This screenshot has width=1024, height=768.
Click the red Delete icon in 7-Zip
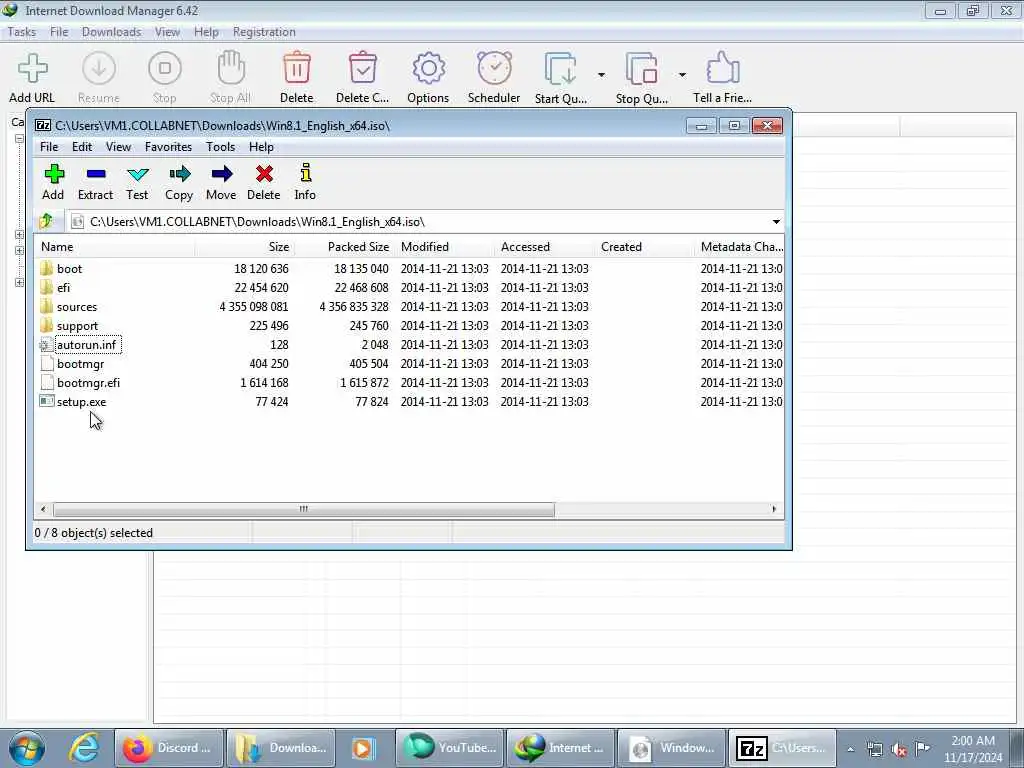264,182
